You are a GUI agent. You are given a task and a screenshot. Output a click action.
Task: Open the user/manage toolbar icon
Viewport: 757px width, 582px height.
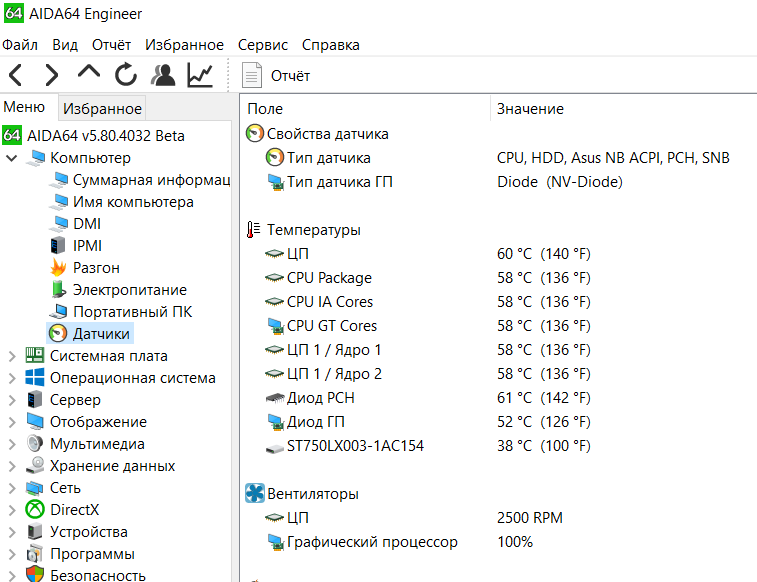(163, 75)
